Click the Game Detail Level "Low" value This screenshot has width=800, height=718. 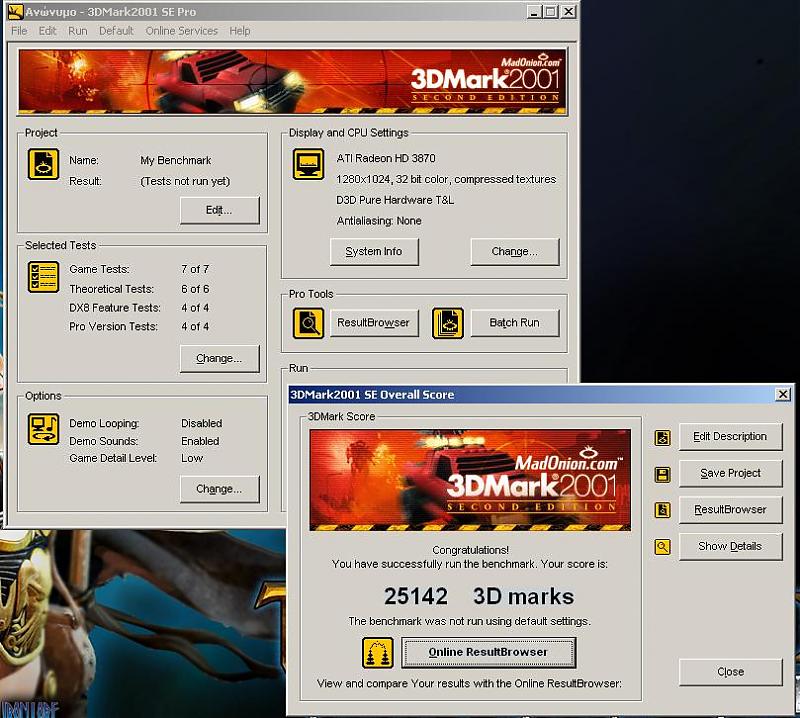pos(192,458)
